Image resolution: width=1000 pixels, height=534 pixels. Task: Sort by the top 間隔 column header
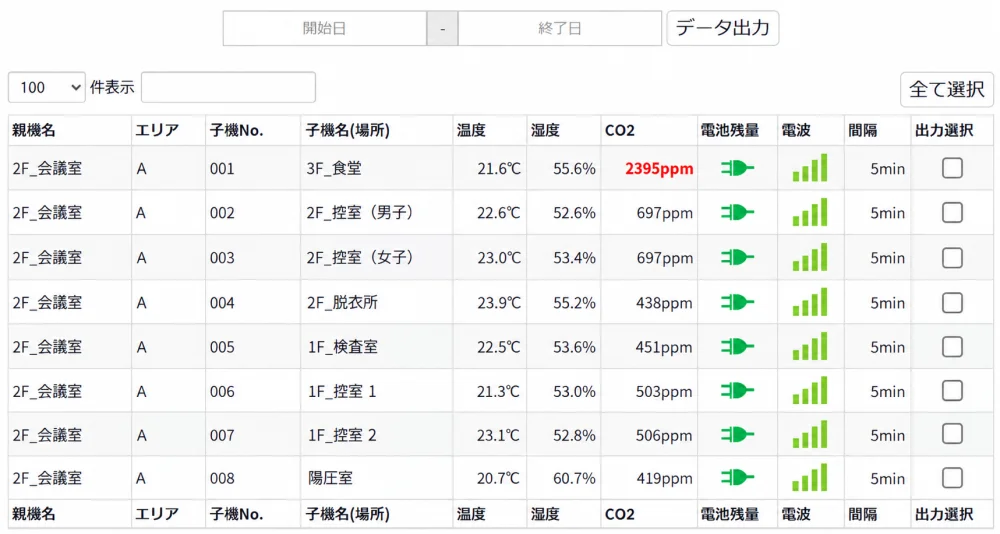[878, 130]
